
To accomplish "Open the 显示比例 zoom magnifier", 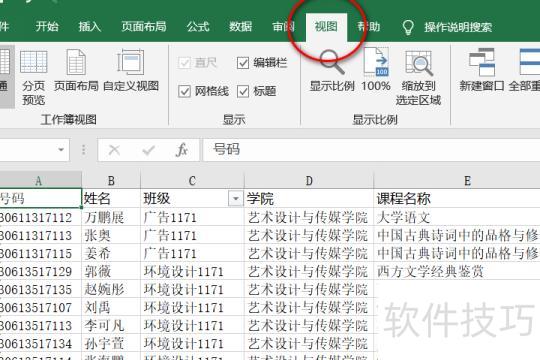I will [x=332, y=71].
